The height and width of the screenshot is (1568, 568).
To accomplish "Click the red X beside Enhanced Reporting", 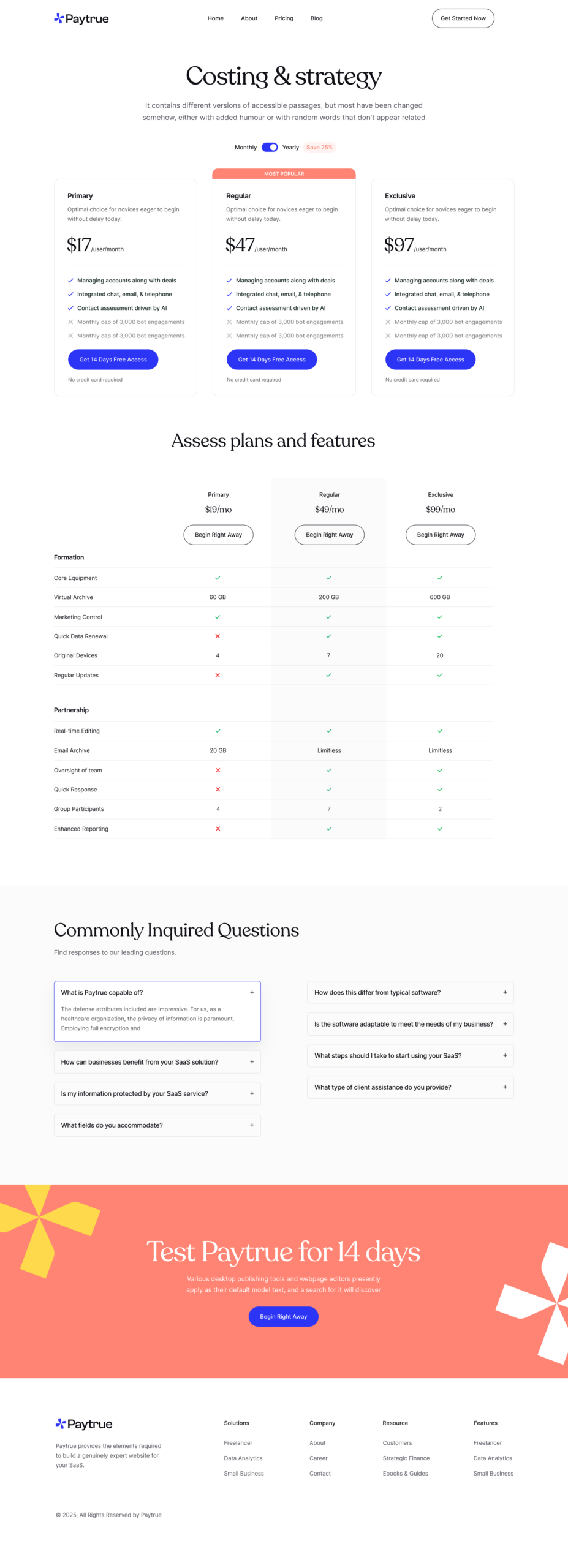I will (x=218, y=828).
